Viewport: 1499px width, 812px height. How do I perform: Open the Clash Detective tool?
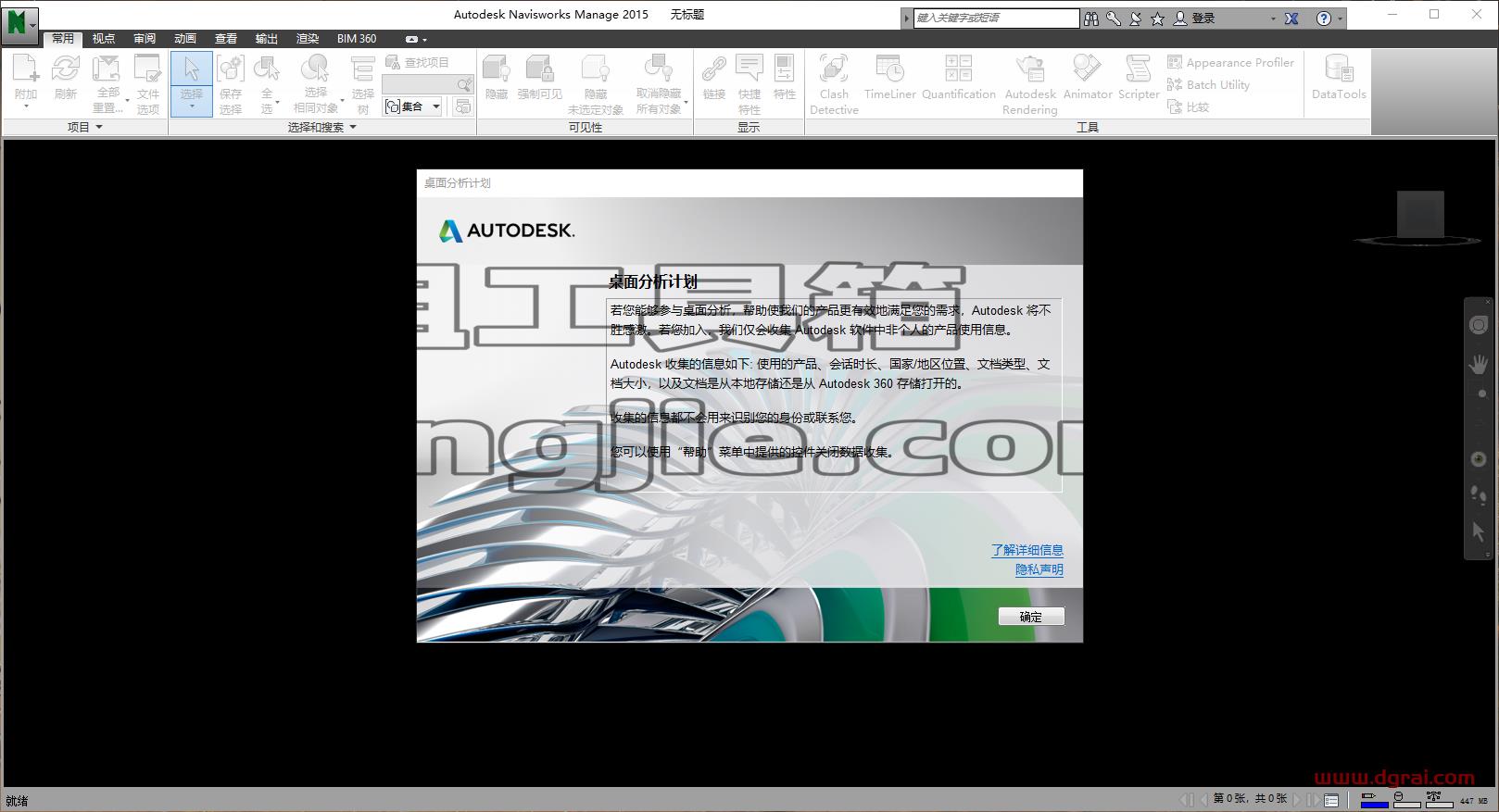pos(834,84)
